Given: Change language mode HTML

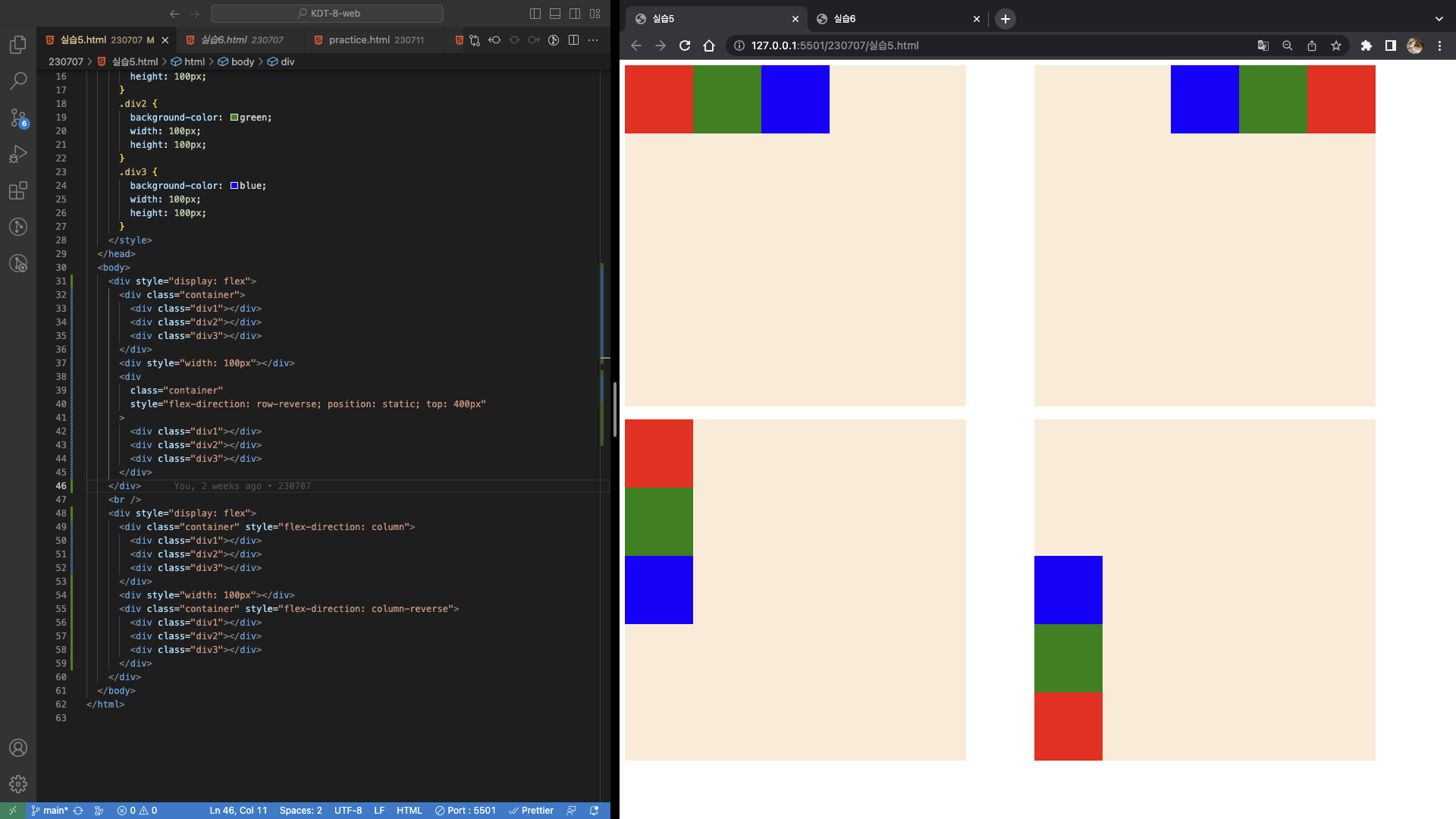Looking at the screenshot, I should tap(409, 811).
